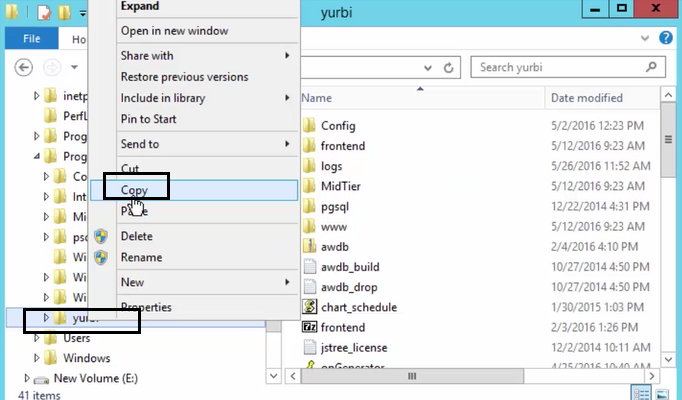
Task: Choose Copy from the context menu
Action: pyautogui.click(x=135, y=189)
